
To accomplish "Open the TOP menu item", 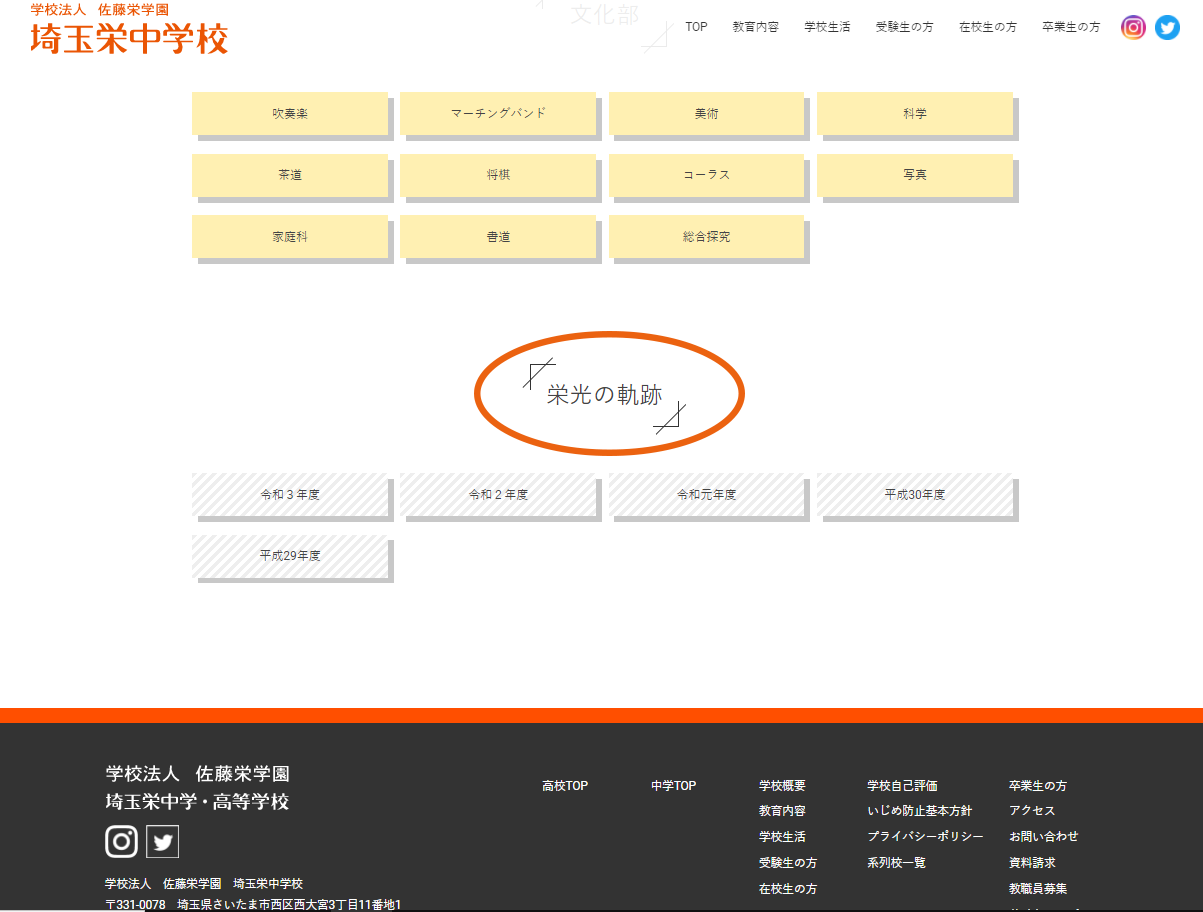I will (x=696, y=27).
